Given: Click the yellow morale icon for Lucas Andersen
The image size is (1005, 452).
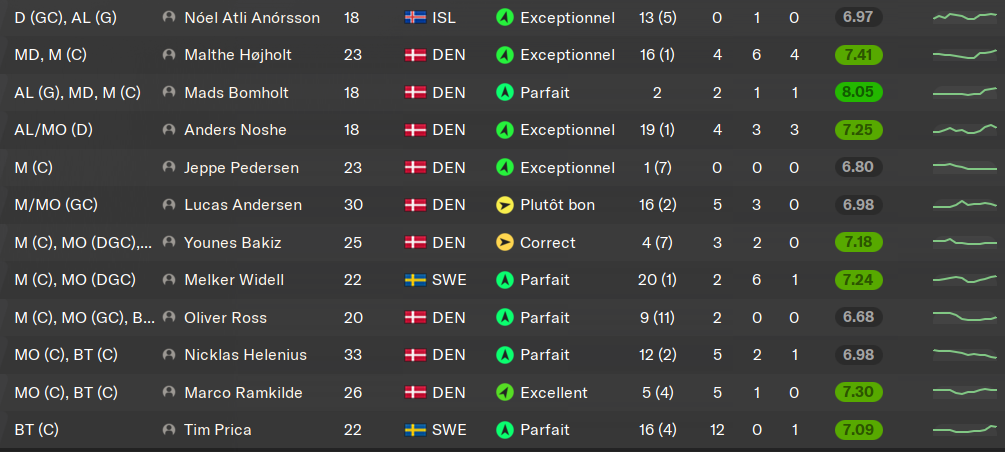Looking at the screenshot, I should click(x=505, y=205).
